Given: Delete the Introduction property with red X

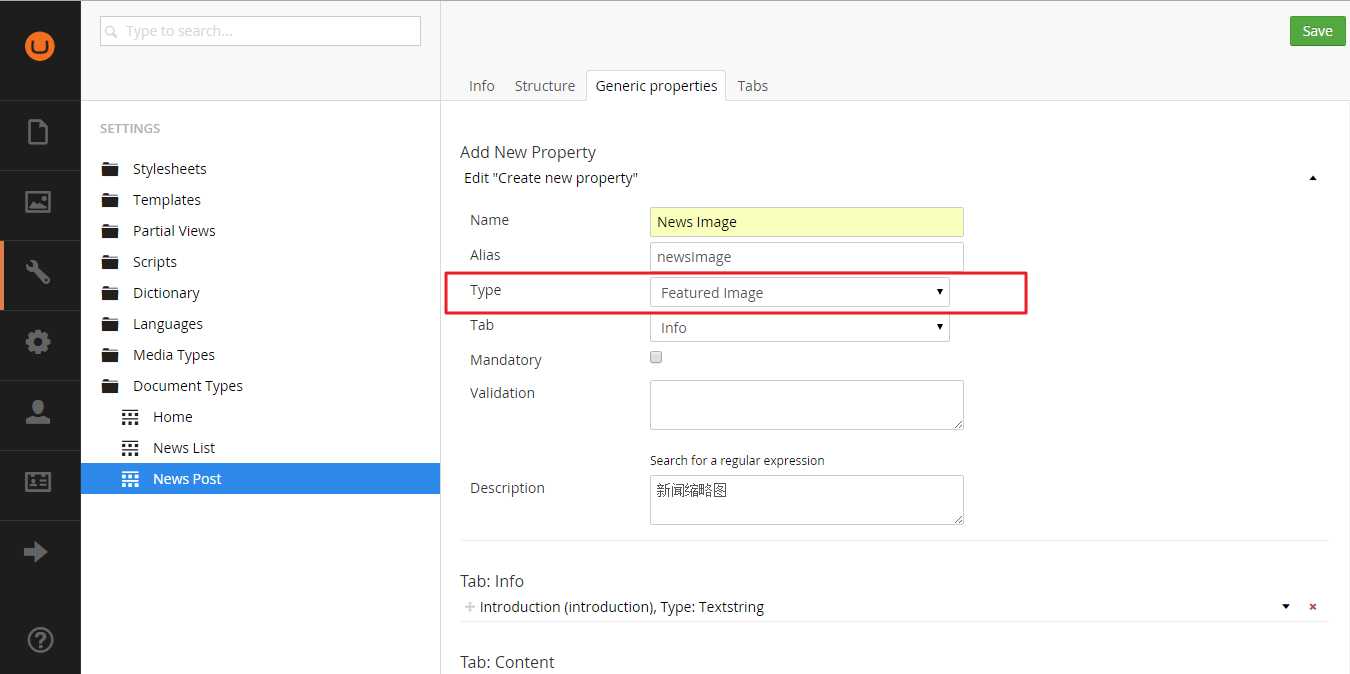Looking at the screenshot, I should pos(1313,607).
